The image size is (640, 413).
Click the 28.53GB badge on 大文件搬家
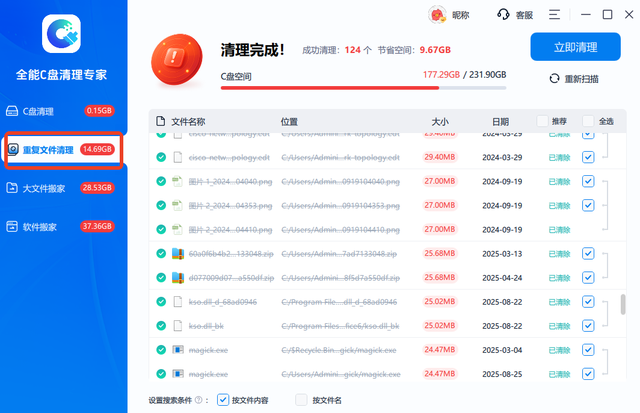point(97,188)
